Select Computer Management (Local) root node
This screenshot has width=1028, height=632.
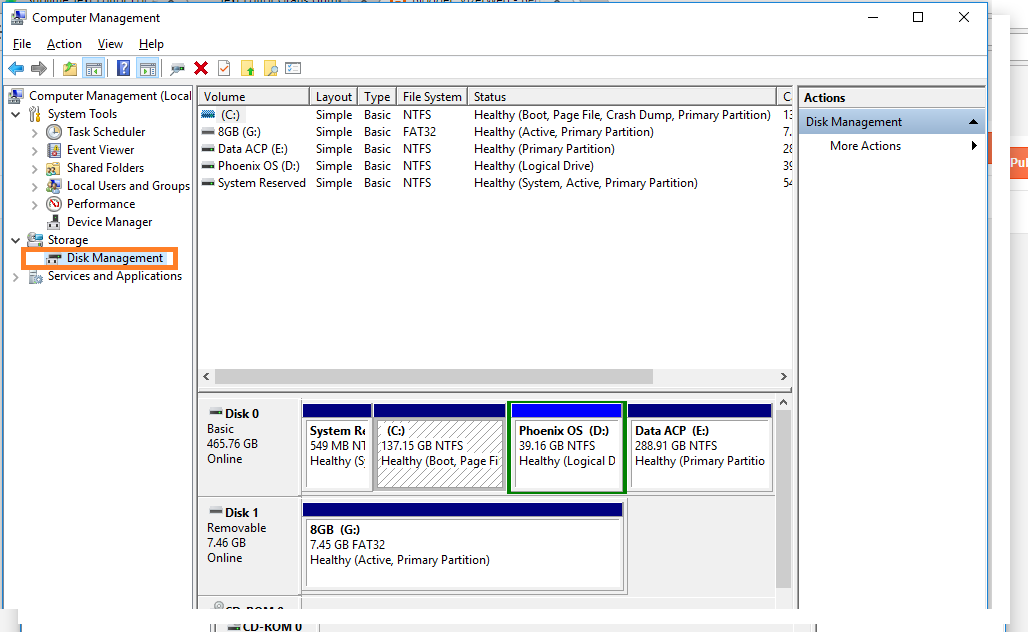110,96
